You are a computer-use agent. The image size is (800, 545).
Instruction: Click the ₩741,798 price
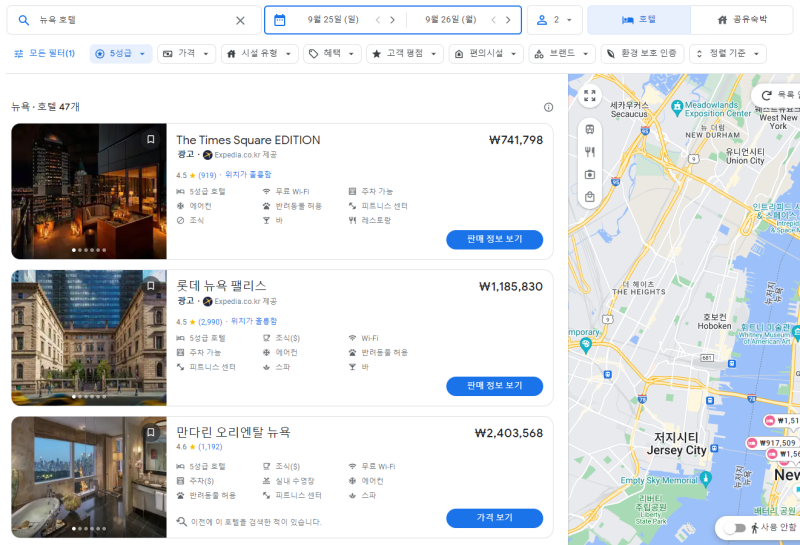point(516,140)
